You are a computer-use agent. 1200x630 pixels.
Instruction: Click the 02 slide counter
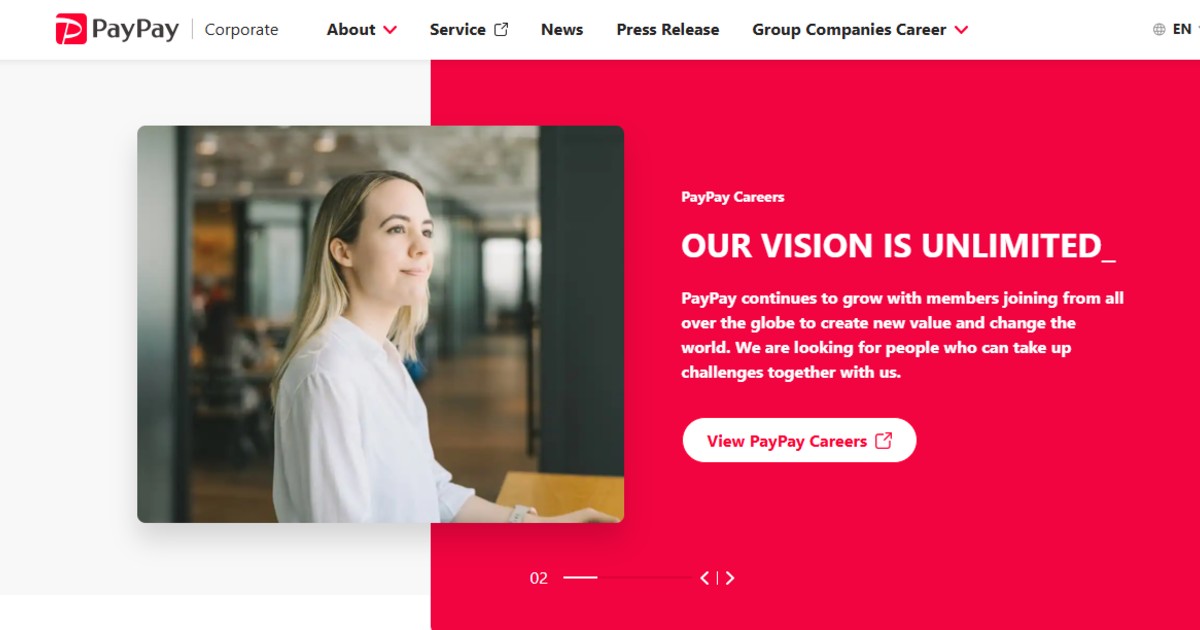click(x=539, y=578)
